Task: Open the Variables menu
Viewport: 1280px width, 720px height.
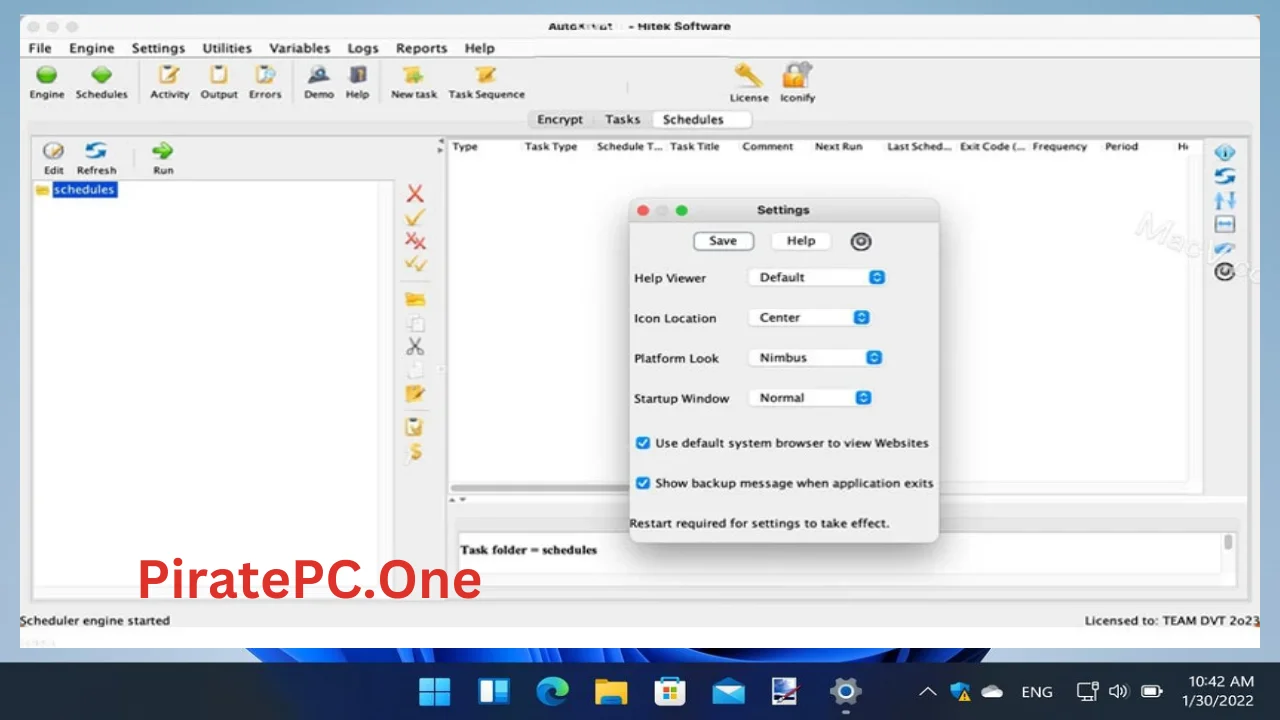Action: tap(299, 48)
